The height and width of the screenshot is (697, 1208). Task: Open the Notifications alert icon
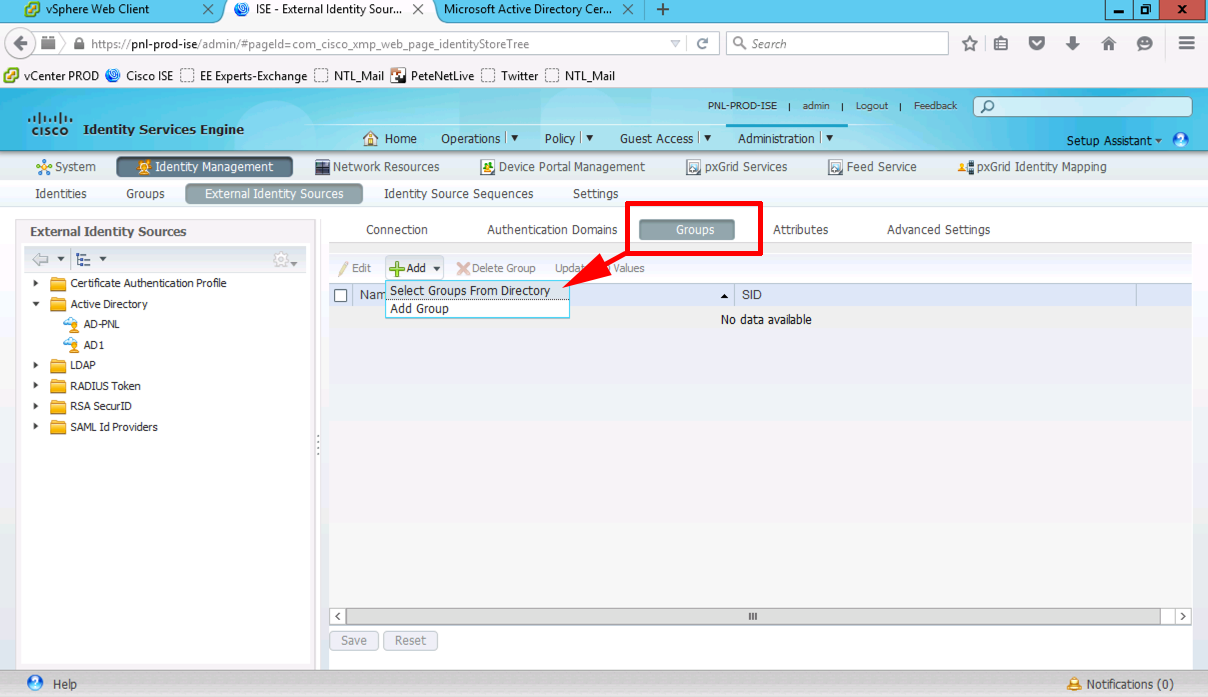coord(1074,685)
